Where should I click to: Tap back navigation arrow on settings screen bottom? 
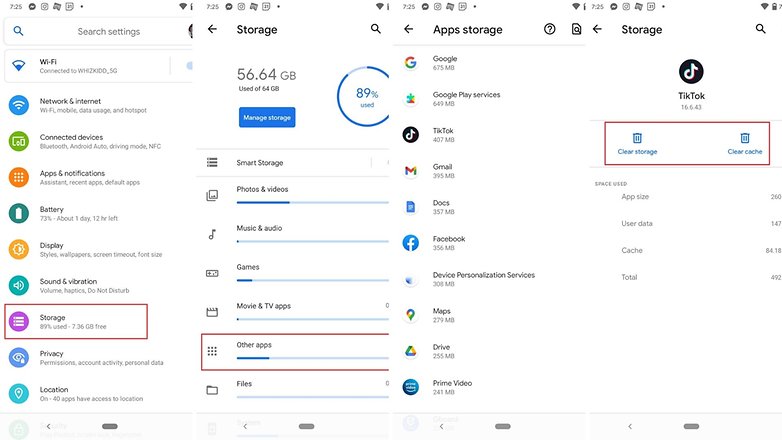click(48, 426)
